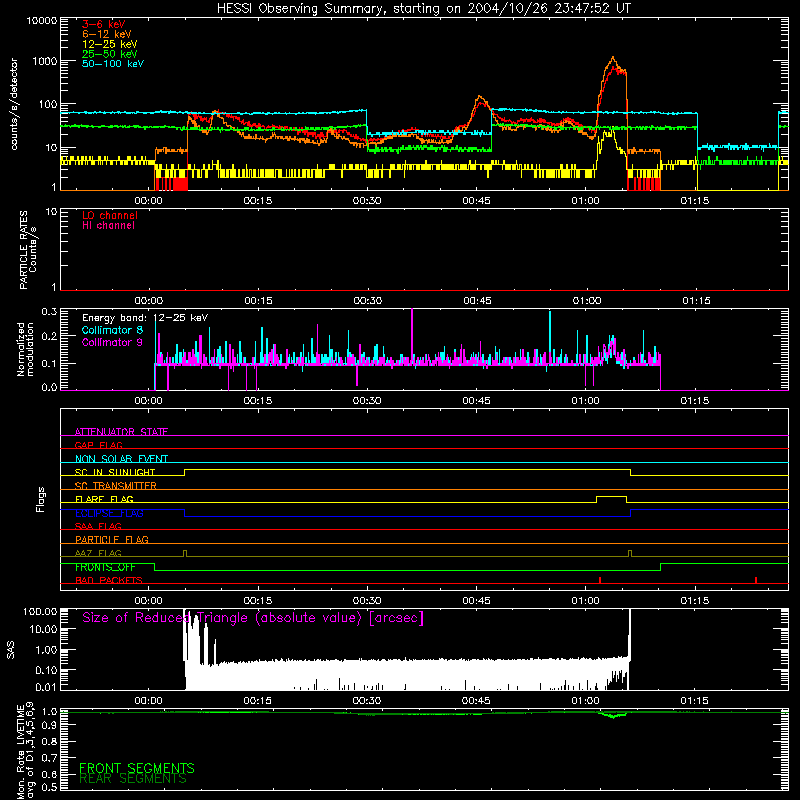Click the SC_TRANSMITTER flag label
The height and width of the screenshot is (800, 800).
[x=116, y=485]
